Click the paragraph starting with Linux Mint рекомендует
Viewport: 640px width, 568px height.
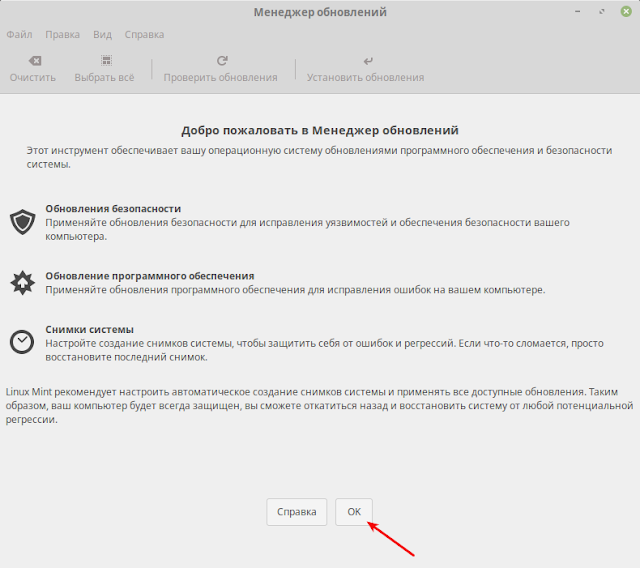coord(319,406)
